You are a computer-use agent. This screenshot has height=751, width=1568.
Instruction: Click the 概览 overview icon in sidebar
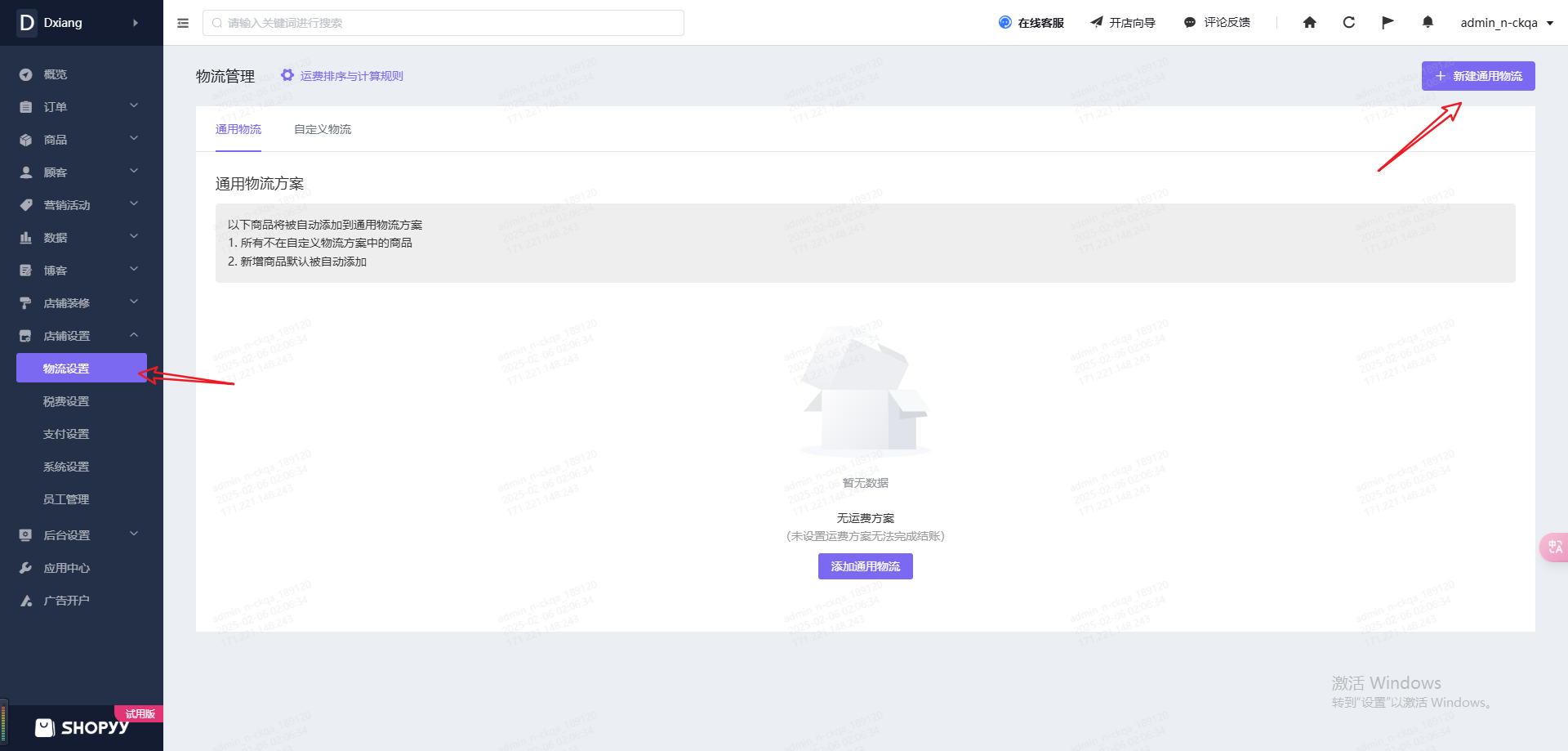tap(26, 74)
